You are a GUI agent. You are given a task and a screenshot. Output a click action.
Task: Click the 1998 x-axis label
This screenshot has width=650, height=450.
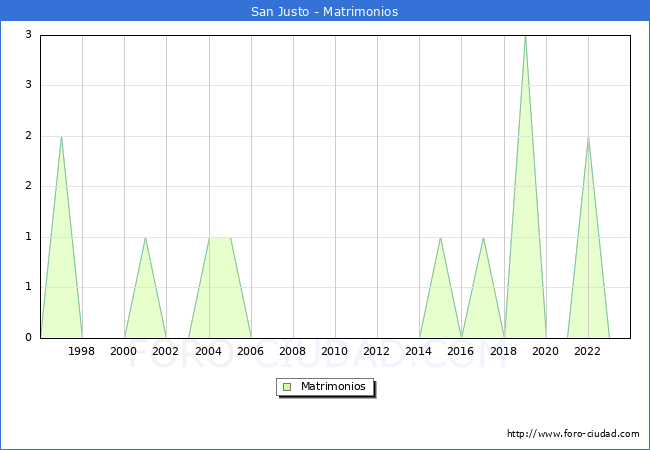[x=82, y=351]
